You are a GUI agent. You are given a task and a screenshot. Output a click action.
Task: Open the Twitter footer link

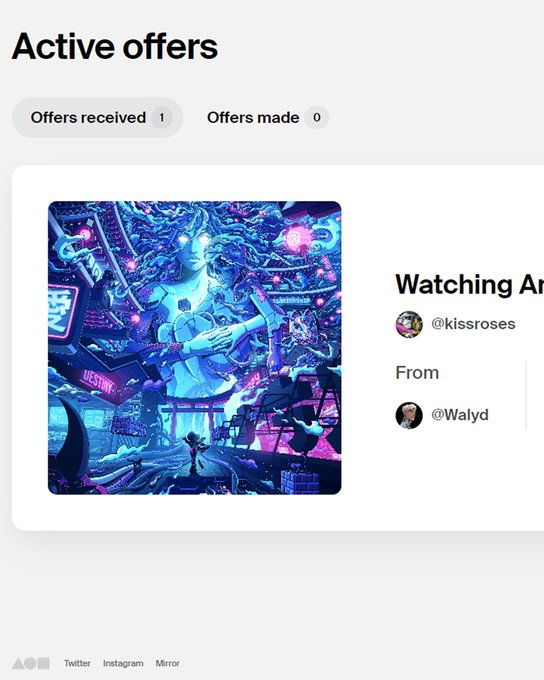77,663
